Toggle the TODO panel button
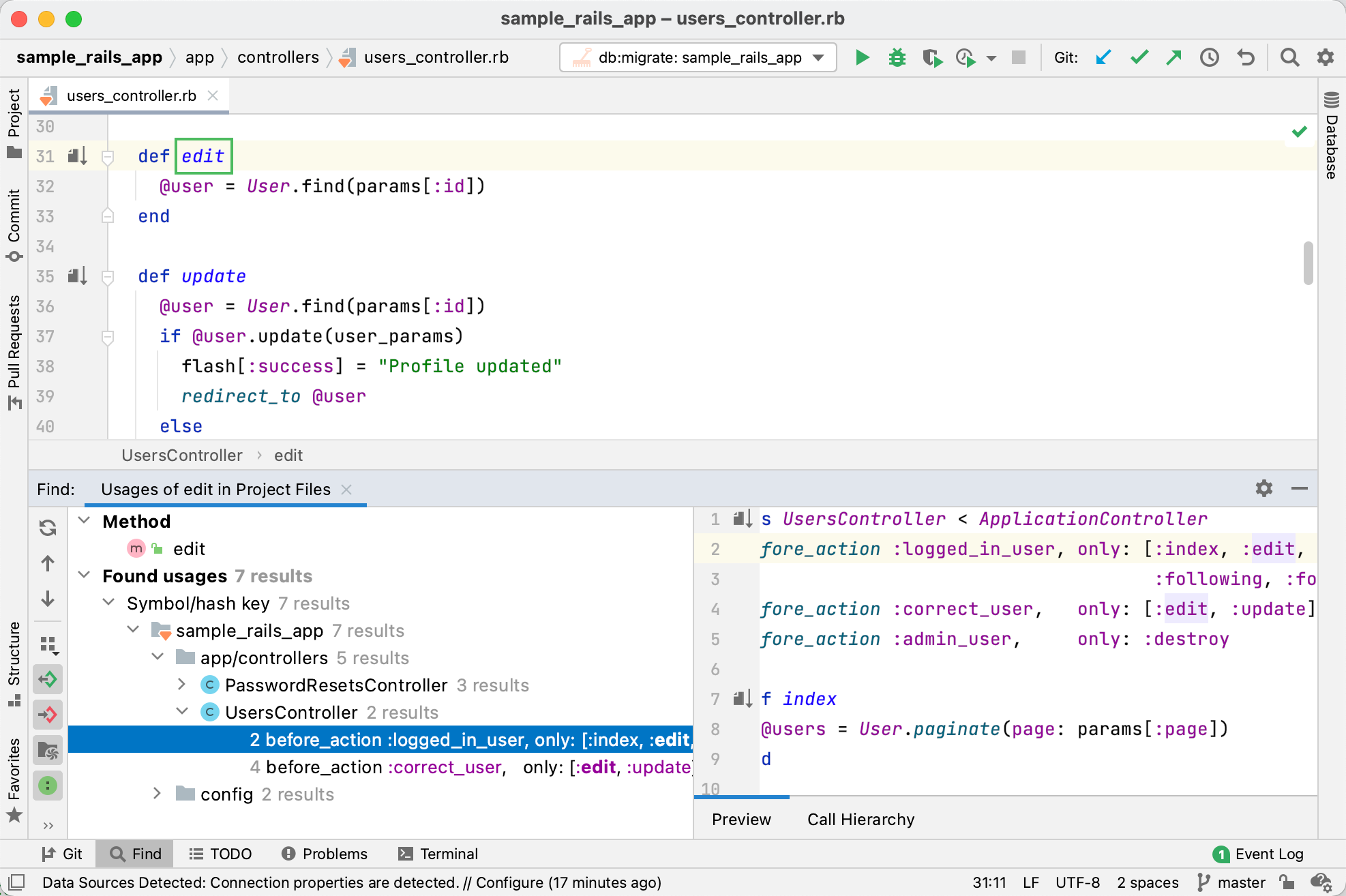Screen dimensions: 1346x896 click(x=222, y=852)
